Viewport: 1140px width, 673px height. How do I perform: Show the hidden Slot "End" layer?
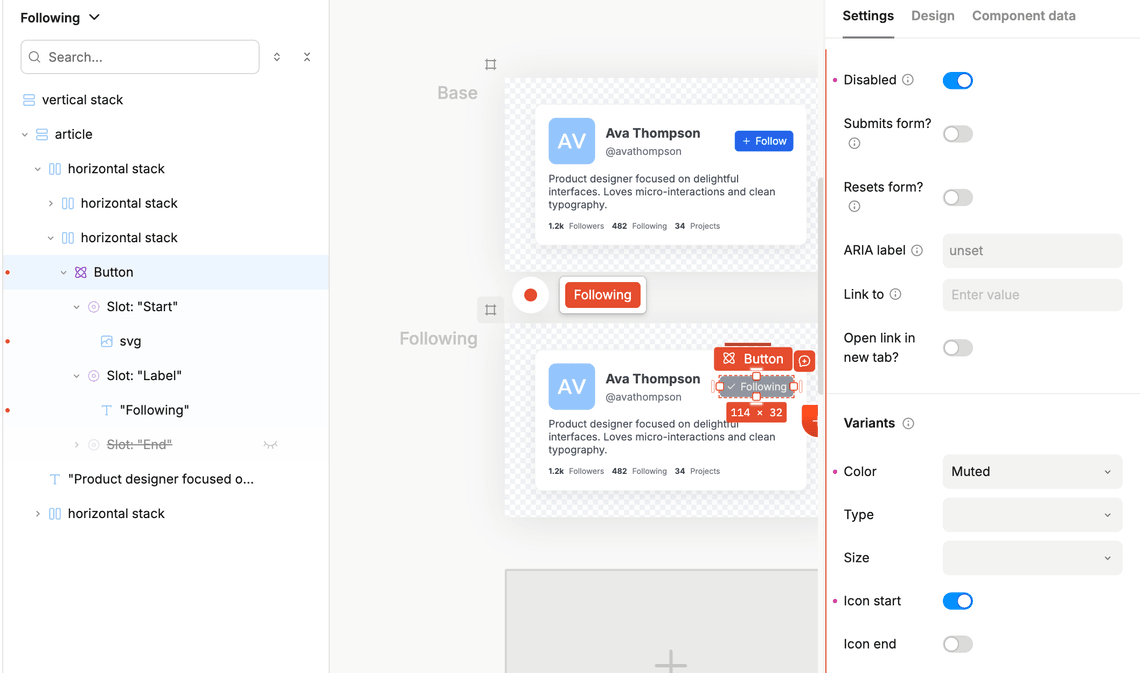click(270, 445)
